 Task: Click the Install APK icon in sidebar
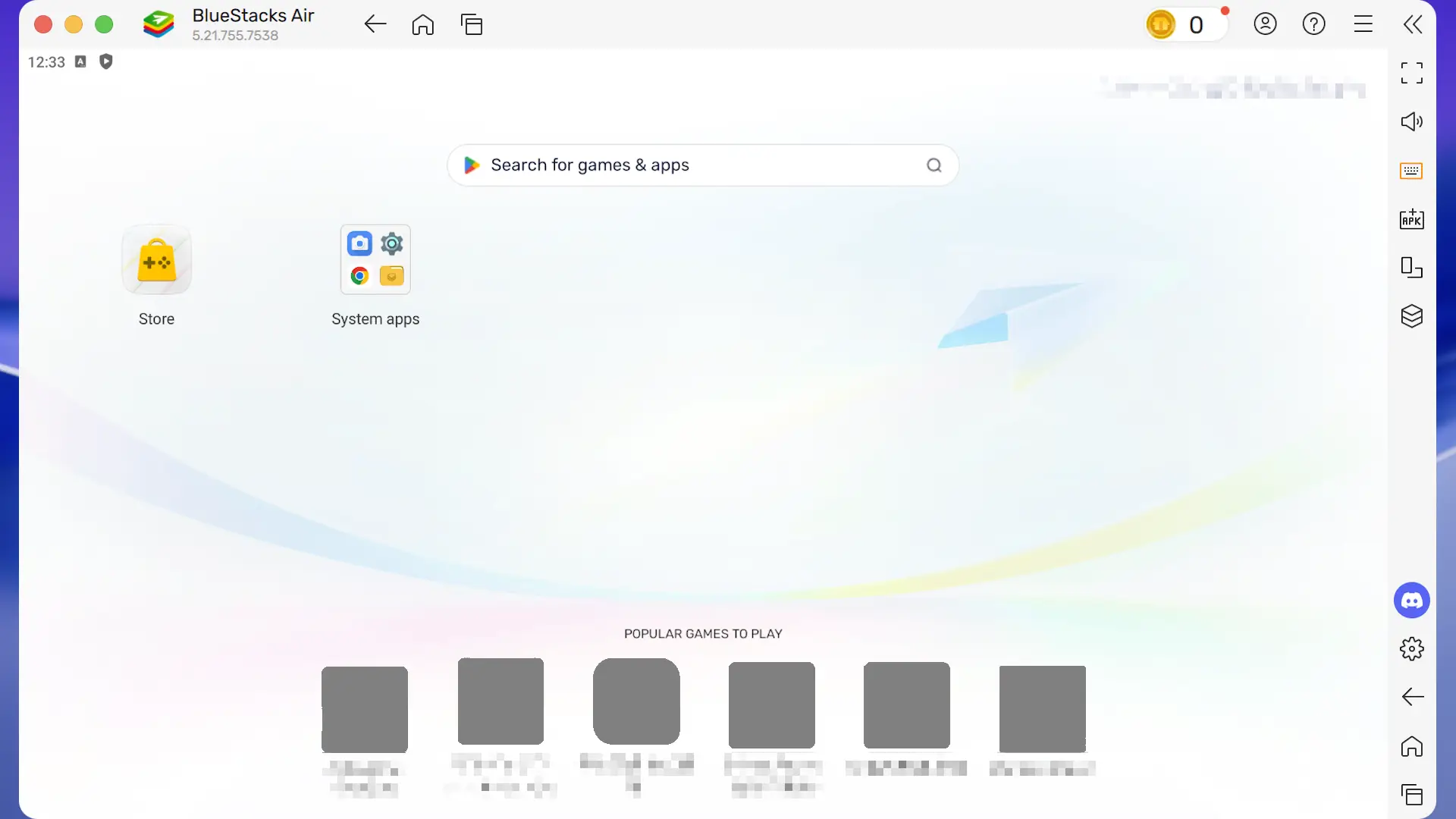1411,219
